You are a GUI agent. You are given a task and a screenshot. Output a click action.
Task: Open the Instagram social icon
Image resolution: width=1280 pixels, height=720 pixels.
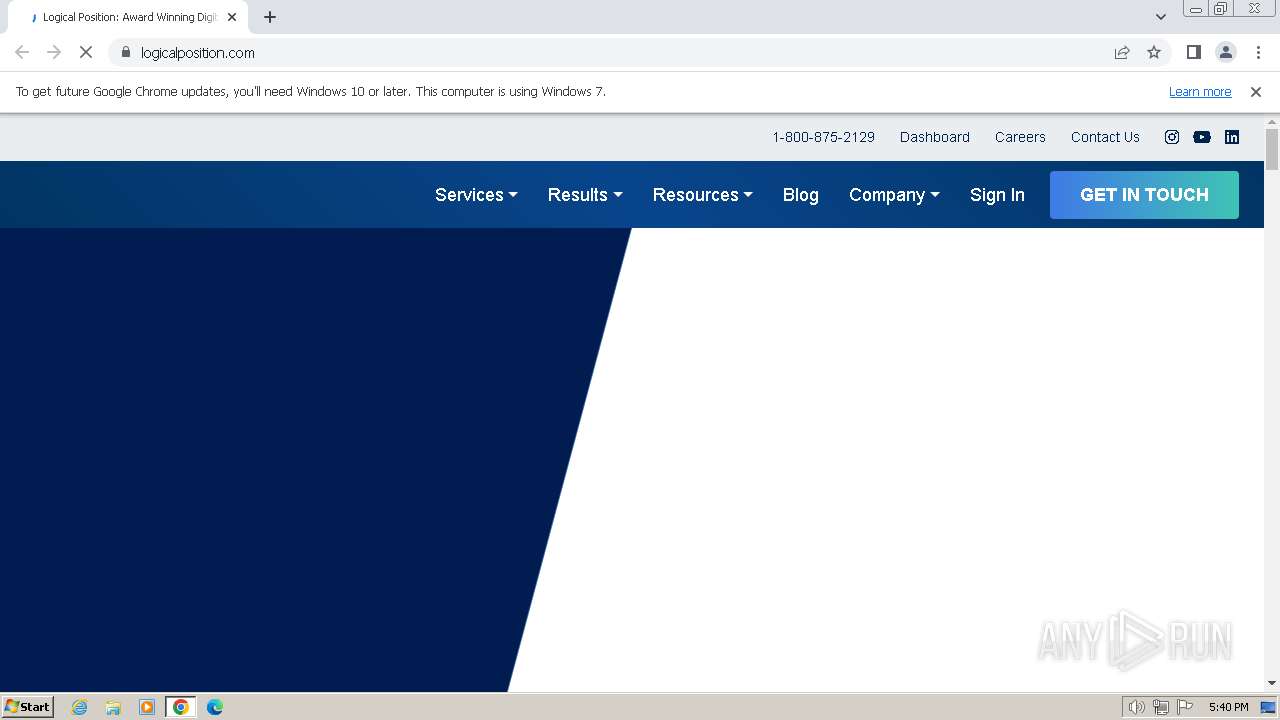click(1172, 137)
